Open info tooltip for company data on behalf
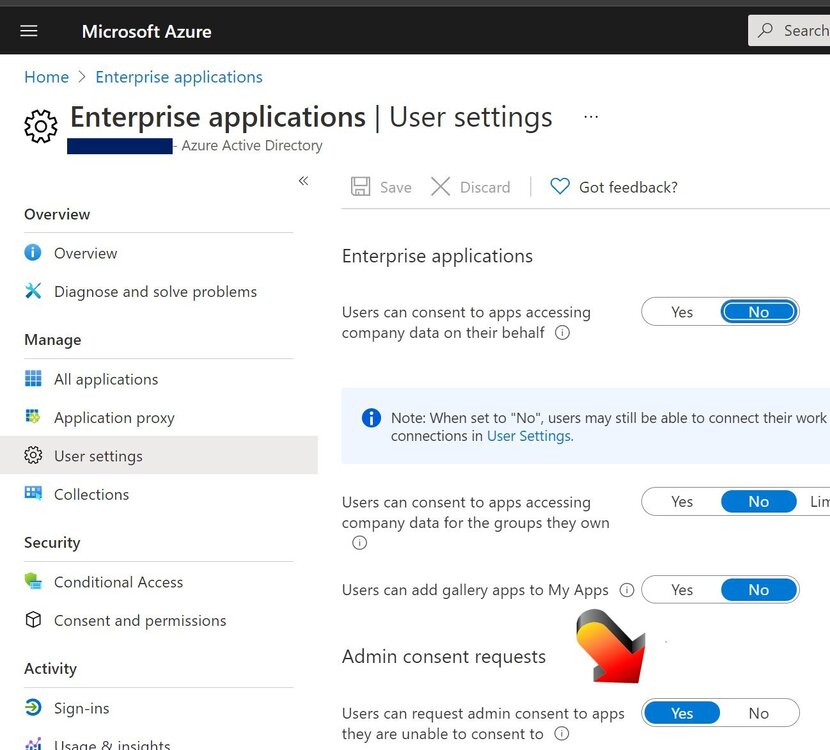The height and width of the screenshot is (750, 830). point(562,332)
